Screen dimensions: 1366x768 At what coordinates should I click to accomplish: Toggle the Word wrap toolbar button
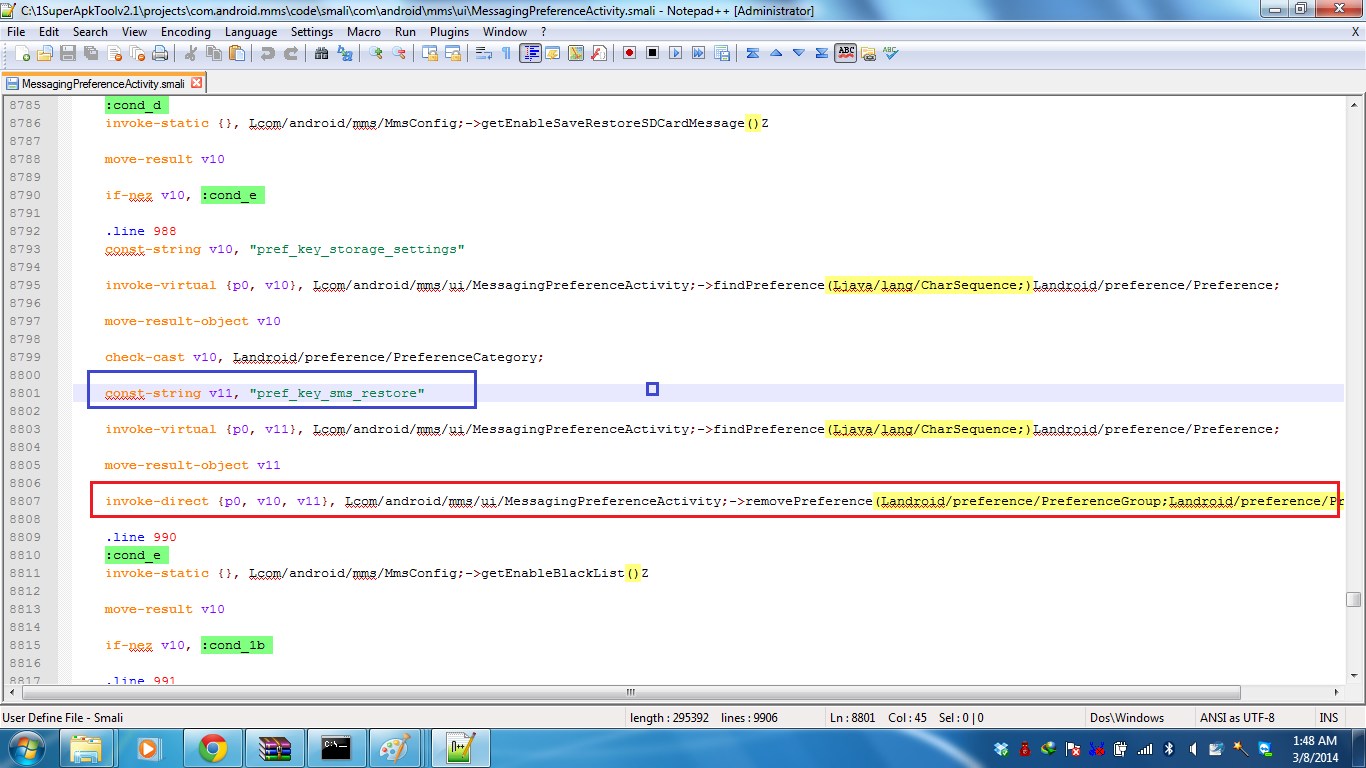pyautogui.click(x=483, y=53)
